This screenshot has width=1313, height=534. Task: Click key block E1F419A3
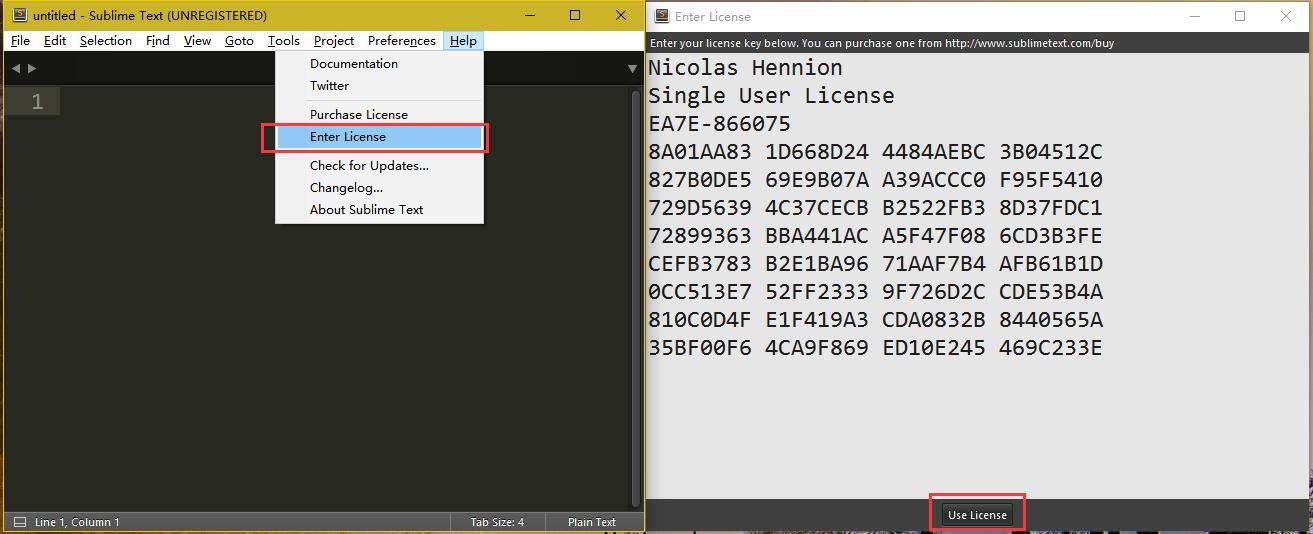click(x=816, y=320)
